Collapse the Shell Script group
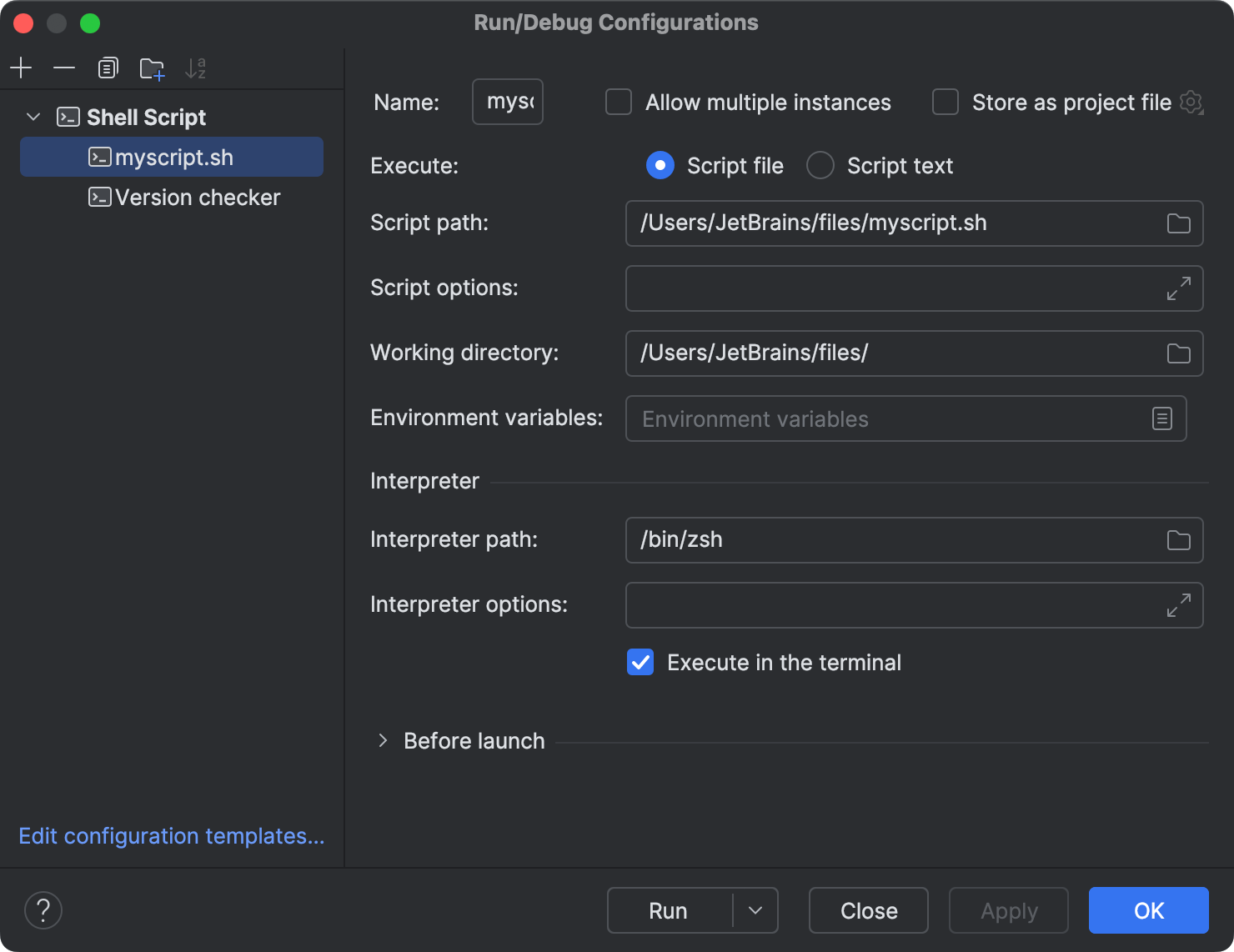Screen dimensions: 1234x952 coord(33,117)
